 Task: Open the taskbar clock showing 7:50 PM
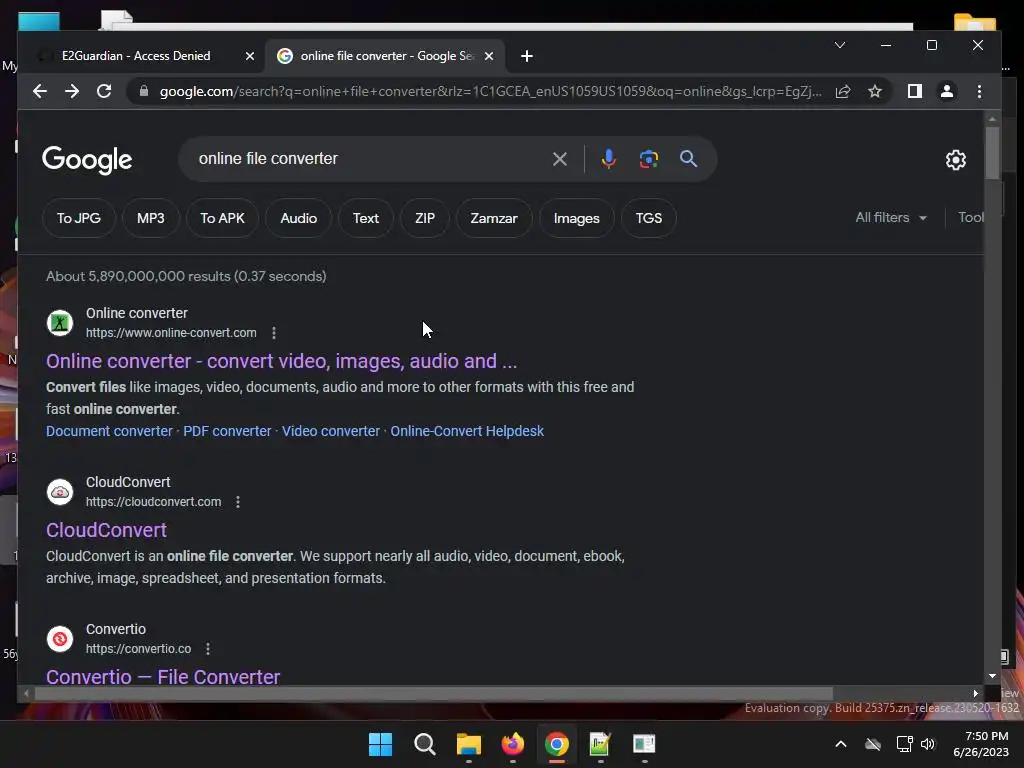pos(982,744)
